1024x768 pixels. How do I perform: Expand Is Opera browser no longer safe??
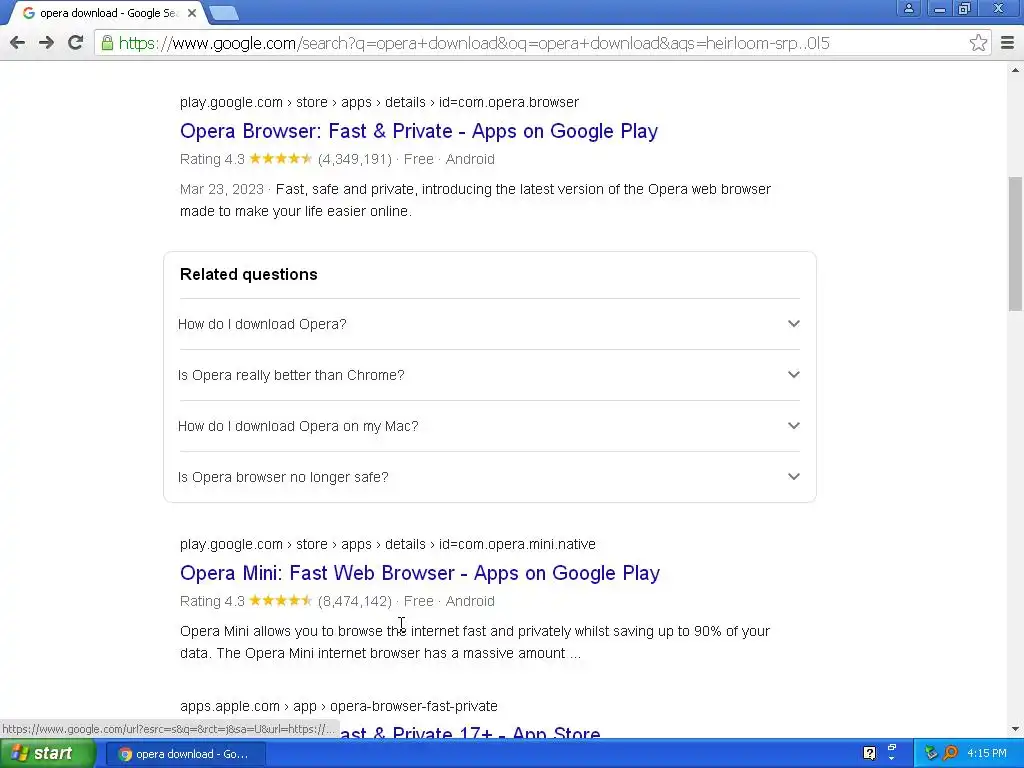pos(489,477)
